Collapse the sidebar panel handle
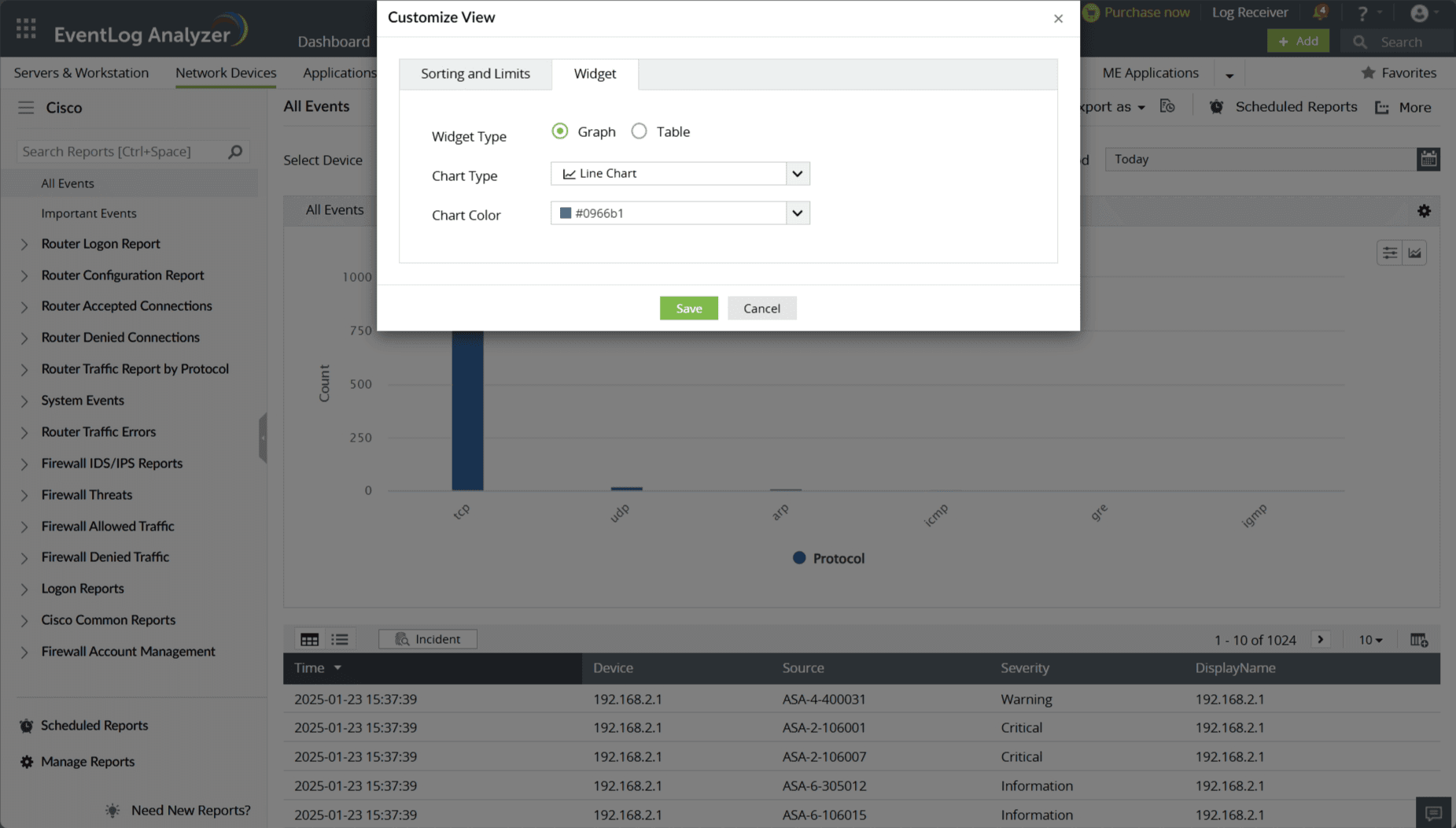Viewport: 1456px width, 828px height. coord(263,438)
